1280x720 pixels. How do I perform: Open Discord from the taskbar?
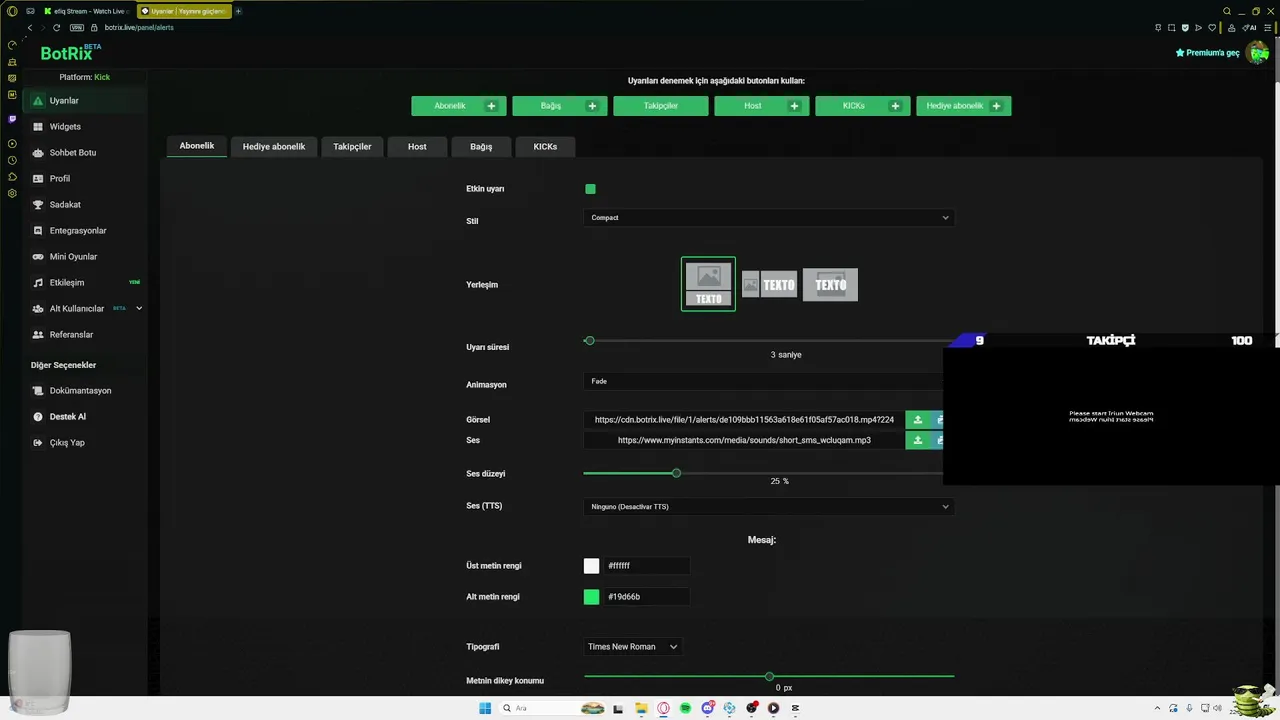[707, 708]
